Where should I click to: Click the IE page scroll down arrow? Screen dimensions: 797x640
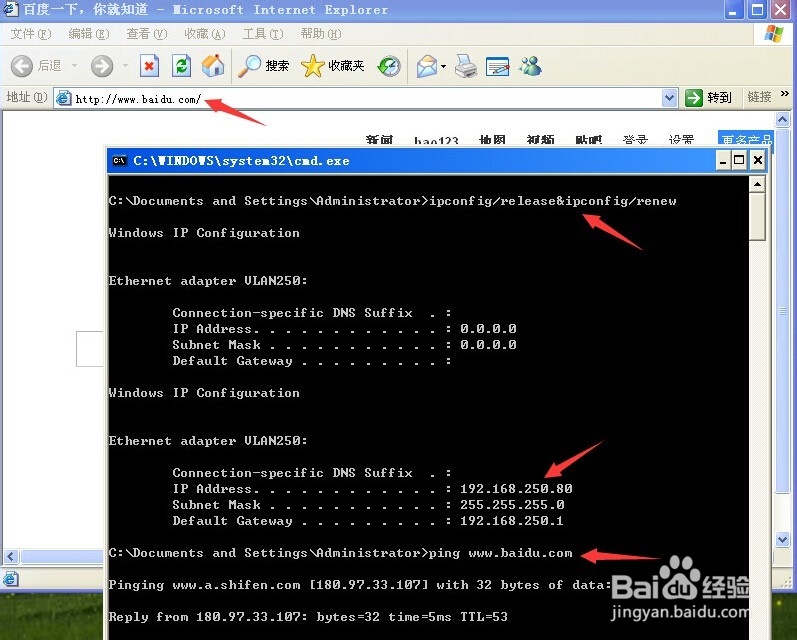(782, 539)
